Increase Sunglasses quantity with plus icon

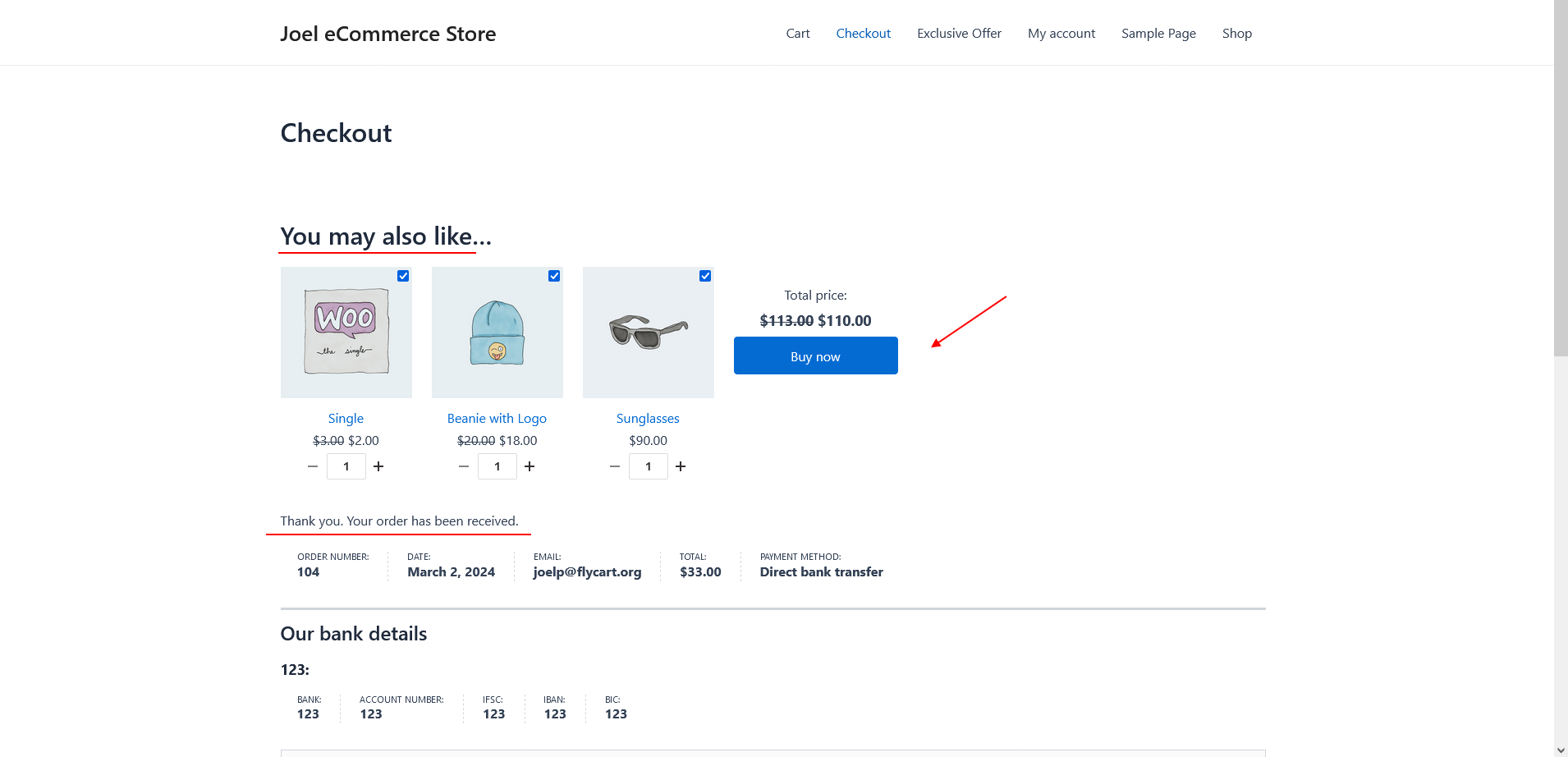pyautogui.click(x=681, y=466)
